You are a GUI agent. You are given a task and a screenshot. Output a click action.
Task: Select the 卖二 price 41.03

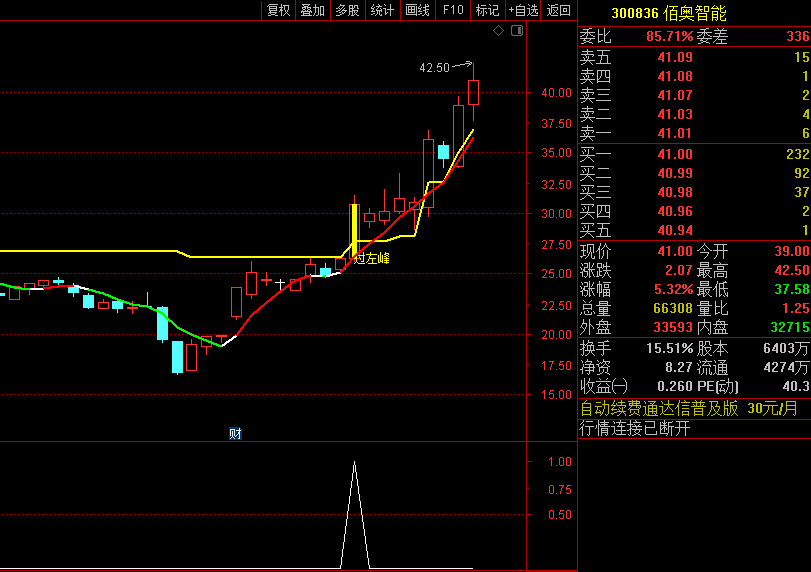pyautogui.click(x=675, y=114)
